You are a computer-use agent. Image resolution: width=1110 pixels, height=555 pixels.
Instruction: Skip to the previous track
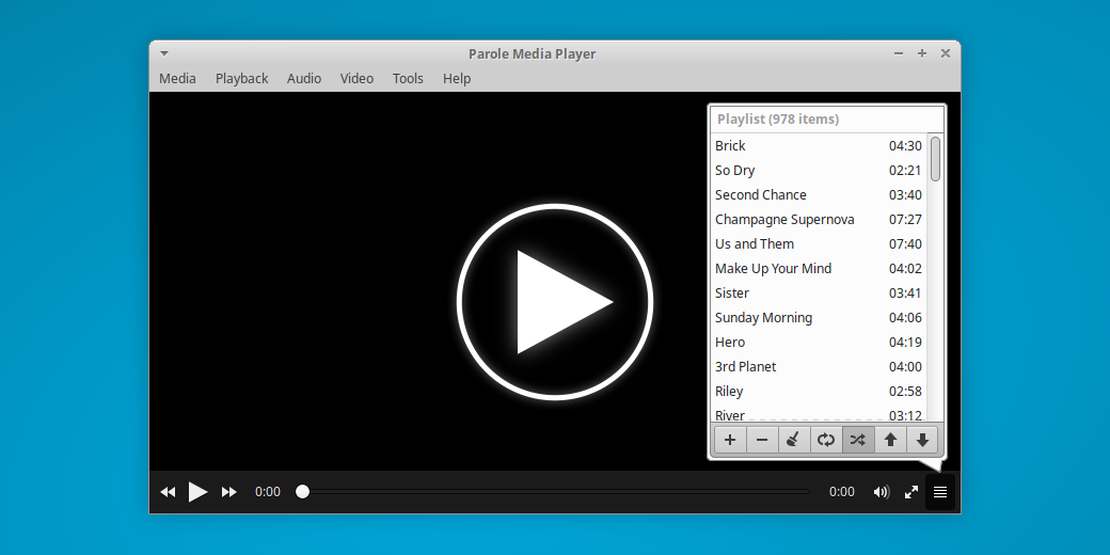(x=168, y=492)
